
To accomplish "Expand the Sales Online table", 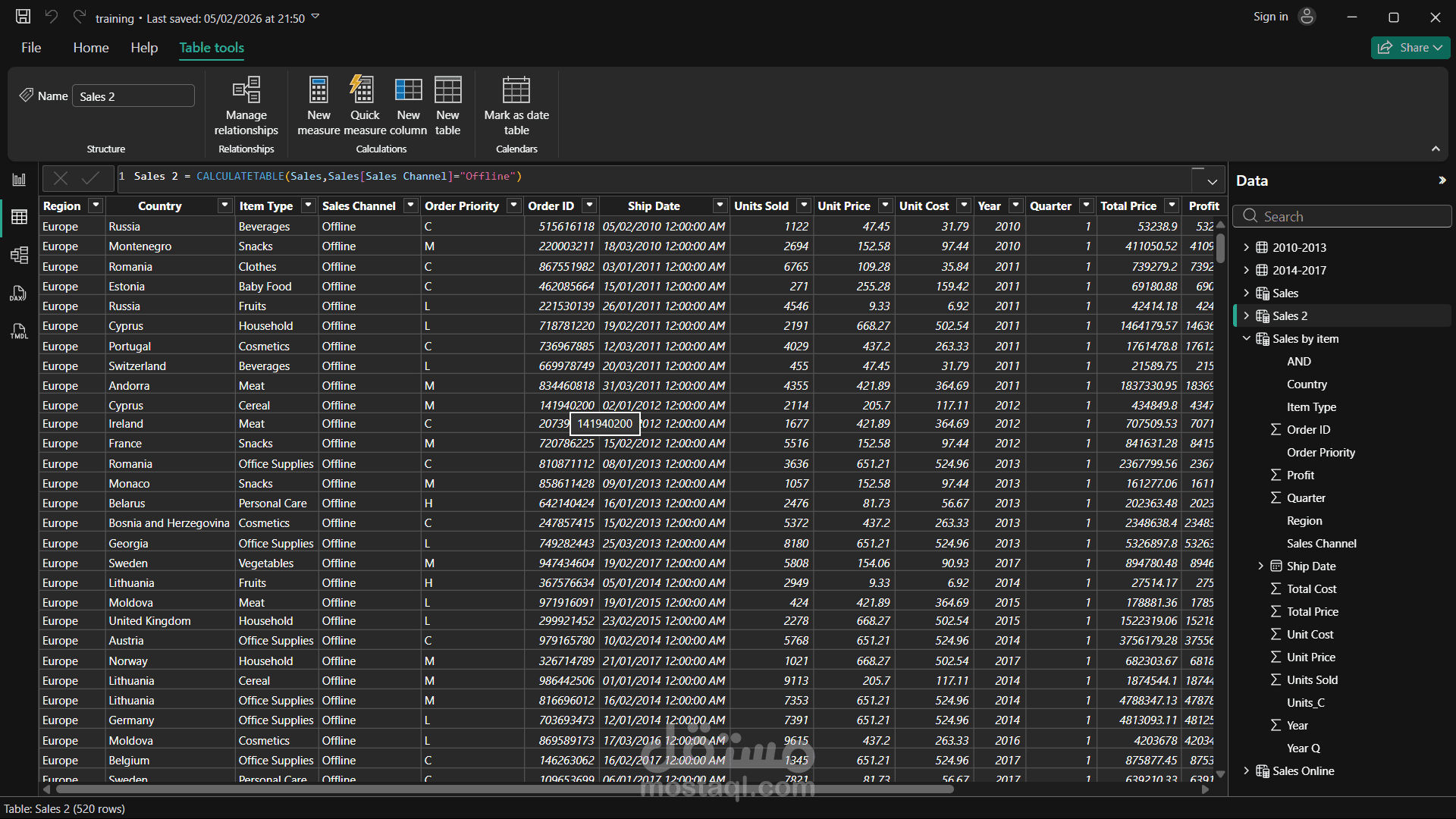I will point(1246,770).
